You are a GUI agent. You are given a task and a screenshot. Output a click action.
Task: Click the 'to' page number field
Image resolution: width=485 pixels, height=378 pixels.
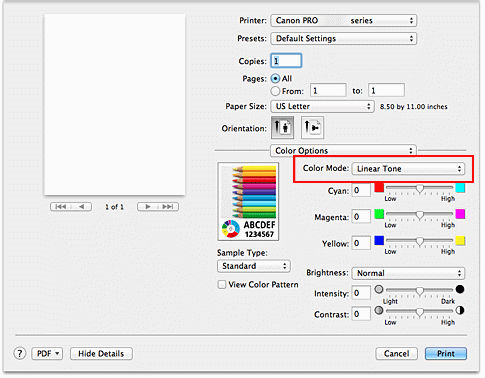tap(387, 90)
